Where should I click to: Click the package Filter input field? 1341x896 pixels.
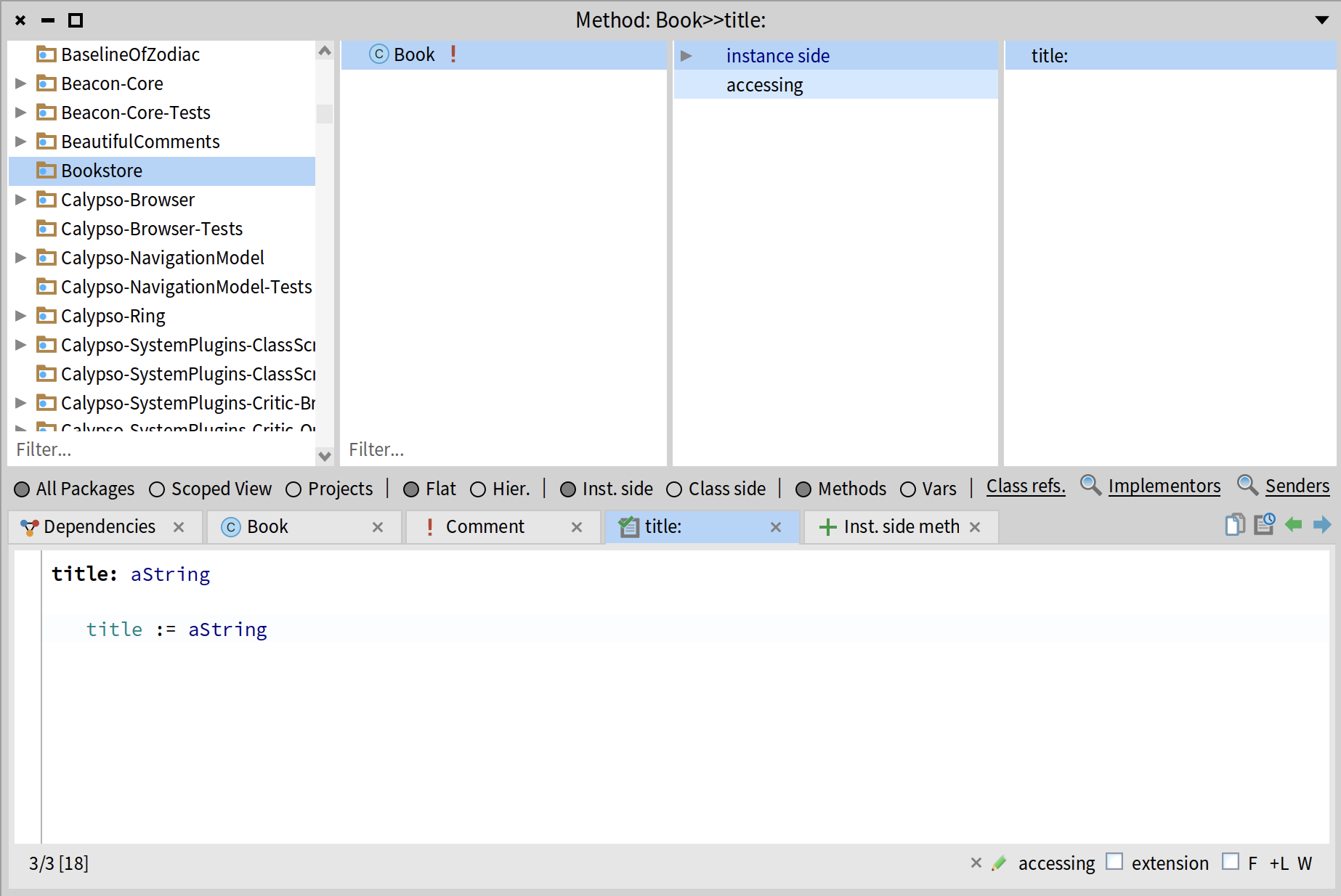tap(160, 449)
